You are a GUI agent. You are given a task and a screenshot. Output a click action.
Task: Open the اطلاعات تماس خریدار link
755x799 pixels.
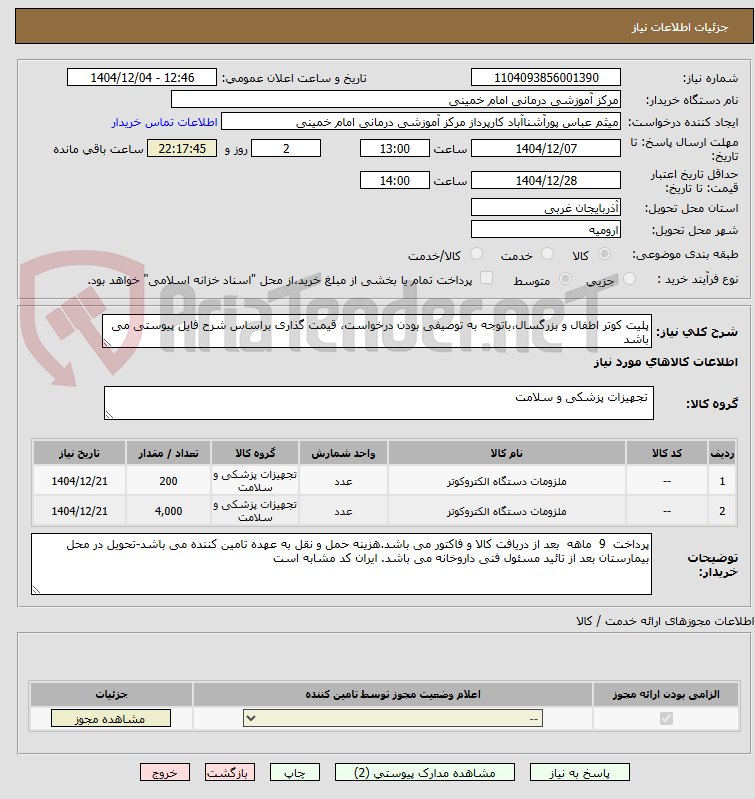(165, 122)
